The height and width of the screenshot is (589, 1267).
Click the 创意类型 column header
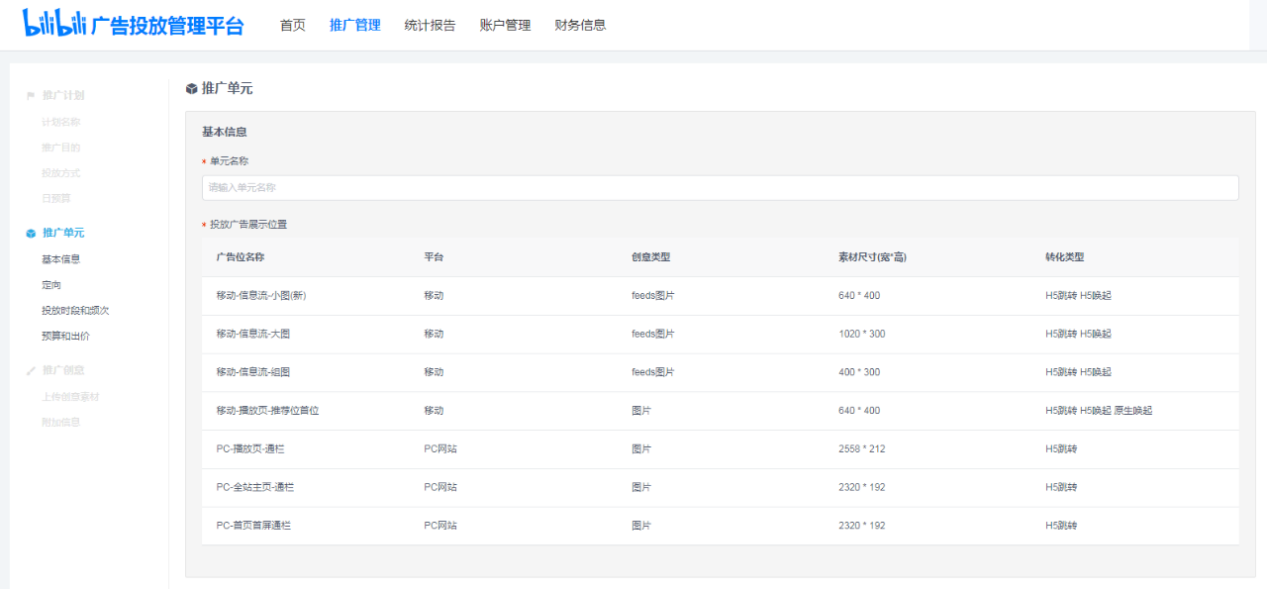pos(651,257)
